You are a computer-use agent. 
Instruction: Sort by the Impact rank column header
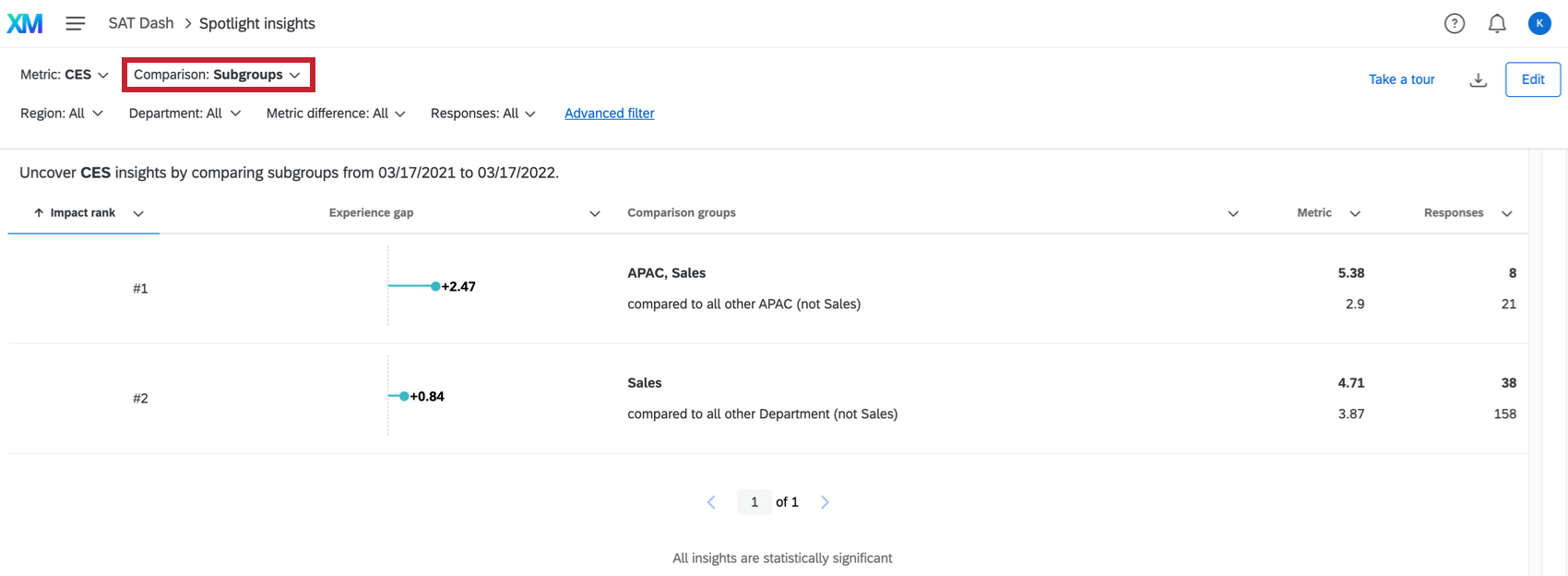(x=83, y=213)
